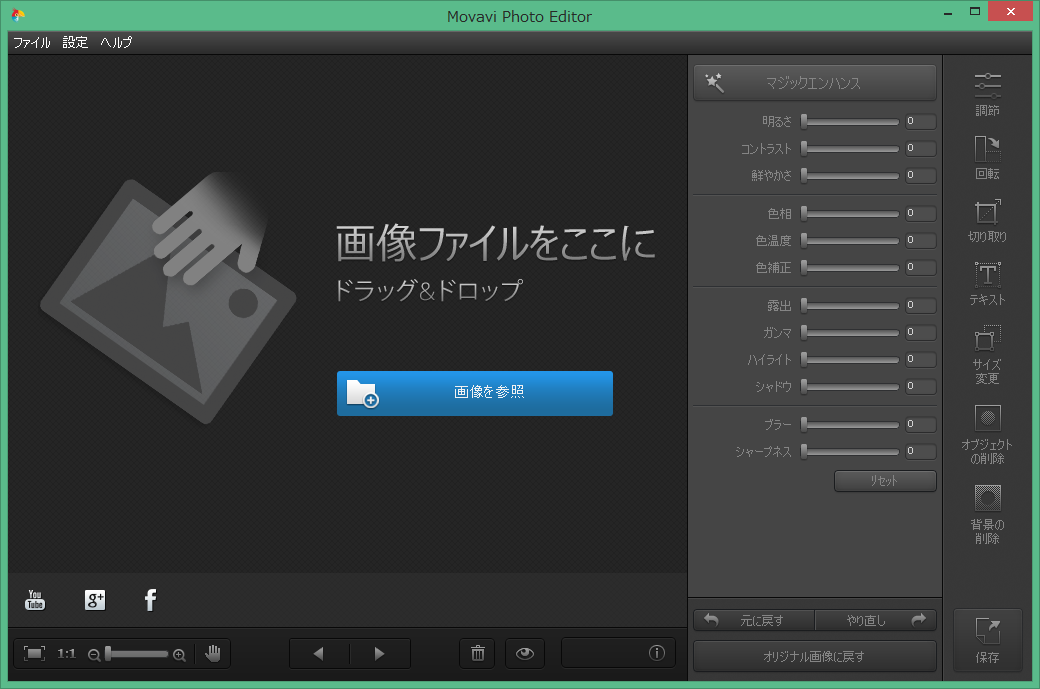Viewport: 1040px width, 689px height.
Task: Toggle fit-to-screen view icon
Action: point(34,653)
